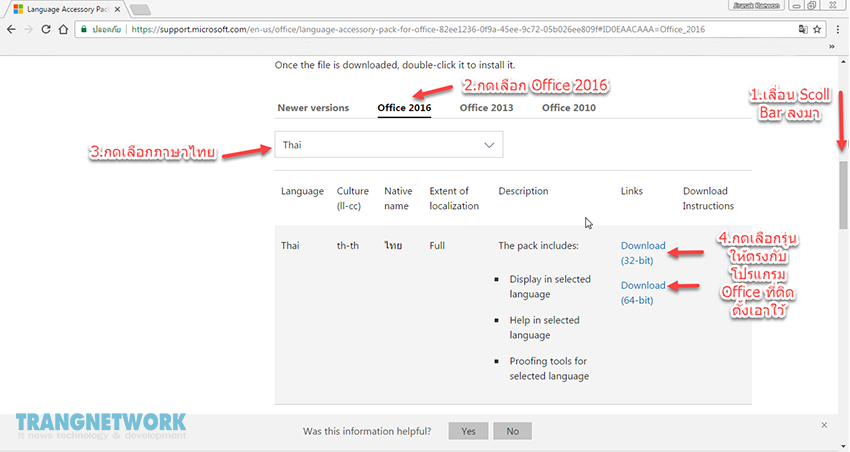
Task: Dismiss the feedback bar with X
Action: pyautogui.click(x=824, y=425)
